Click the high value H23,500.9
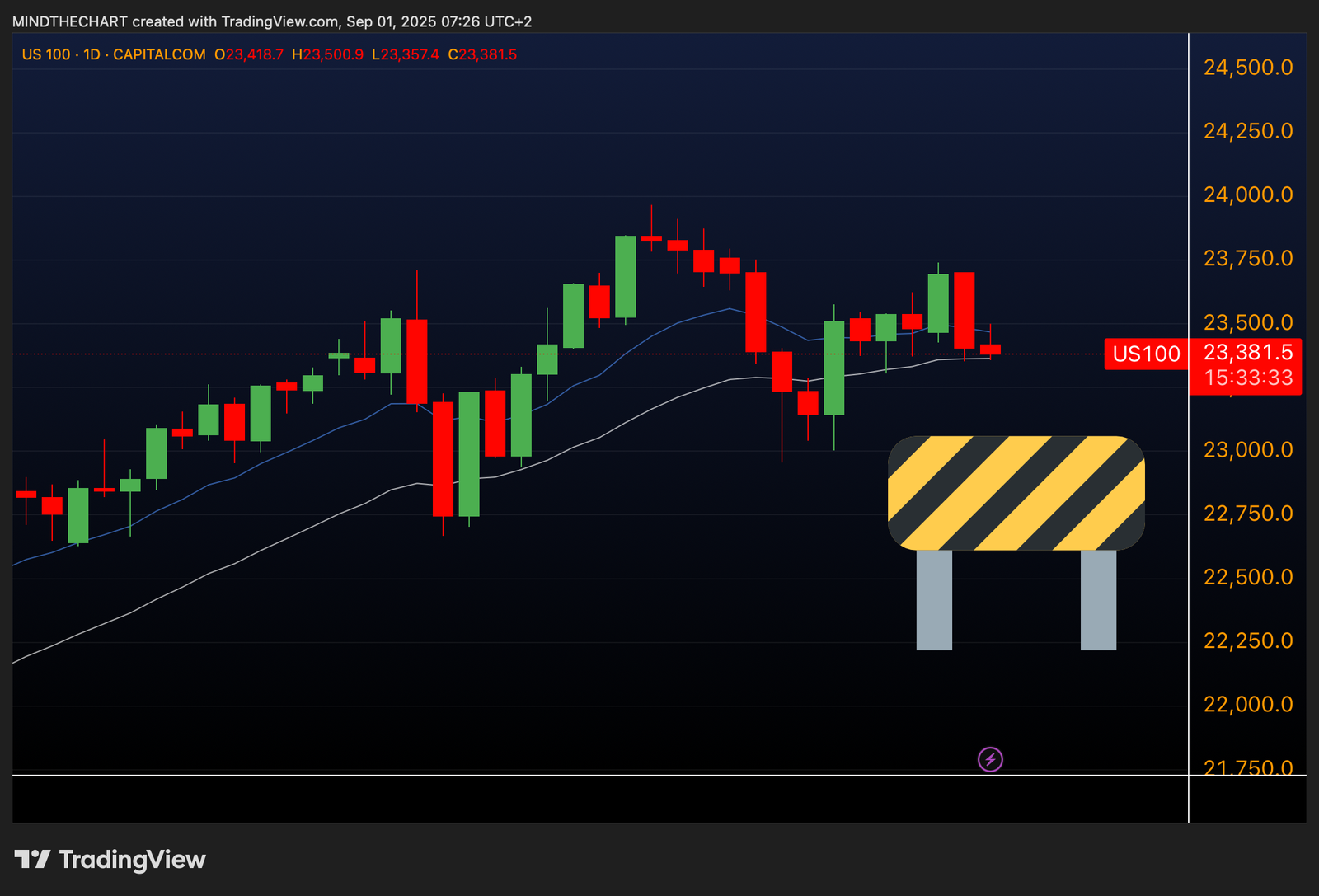The image size is (1319, 896). tap(327, 54)
